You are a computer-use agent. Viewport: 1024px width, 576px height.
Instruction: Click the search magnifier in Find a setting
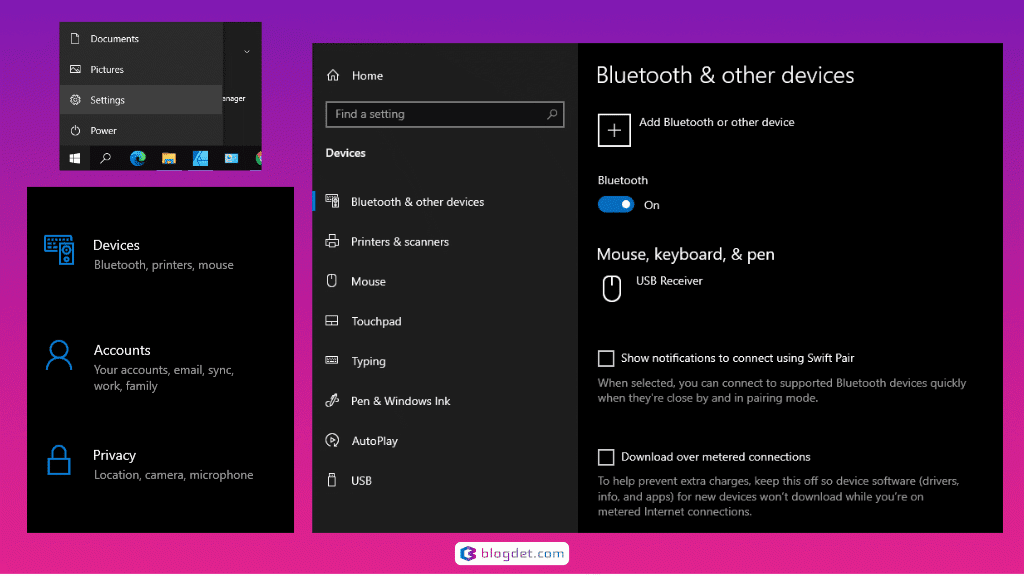552,114
